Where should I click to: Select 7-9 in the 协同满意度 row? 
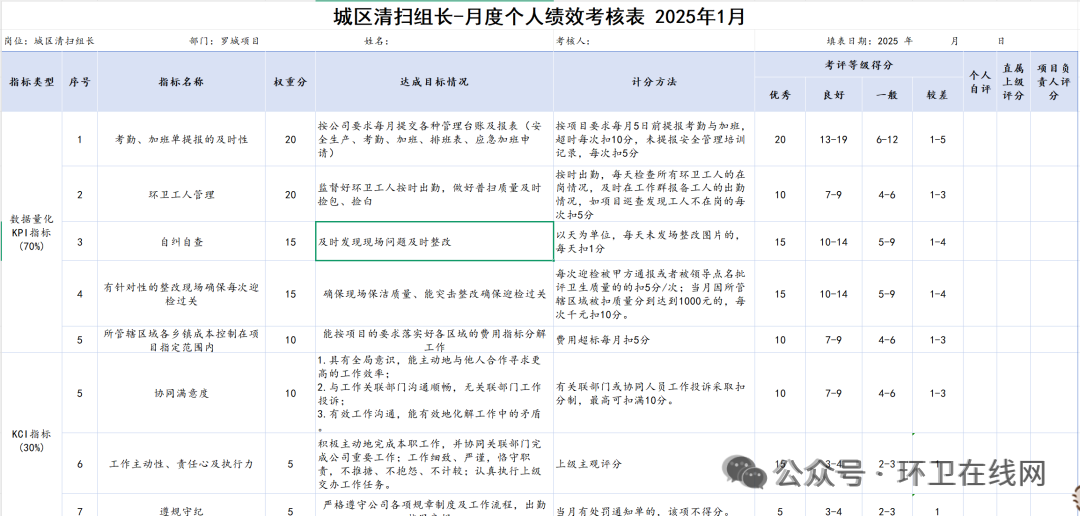click(x=833, y=393)
